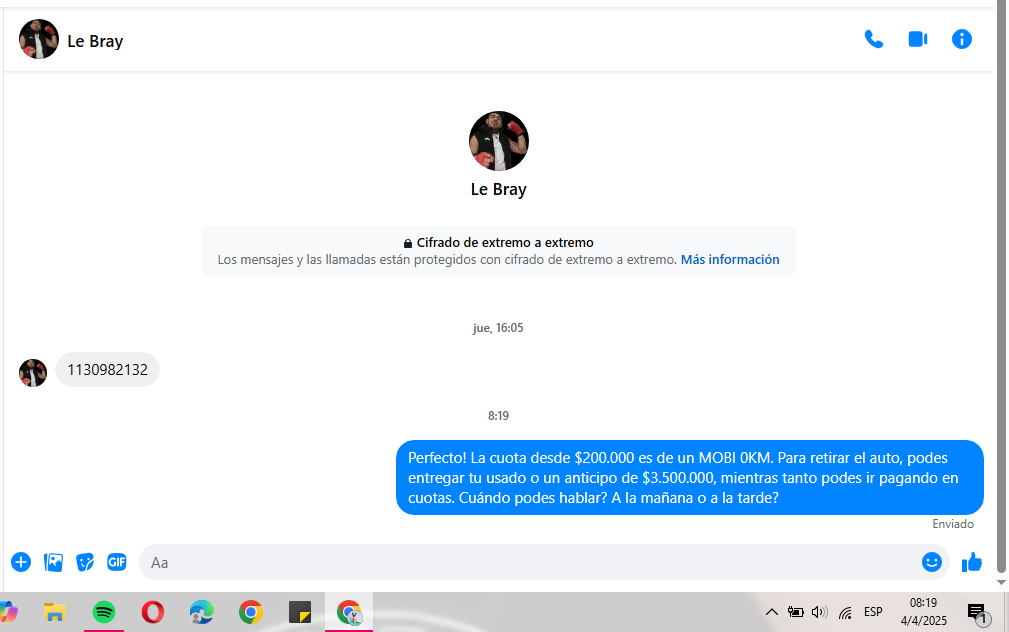Screen dimensions: 1009x632
Task: Send a thumbs-up like
Action: point(971,562)
